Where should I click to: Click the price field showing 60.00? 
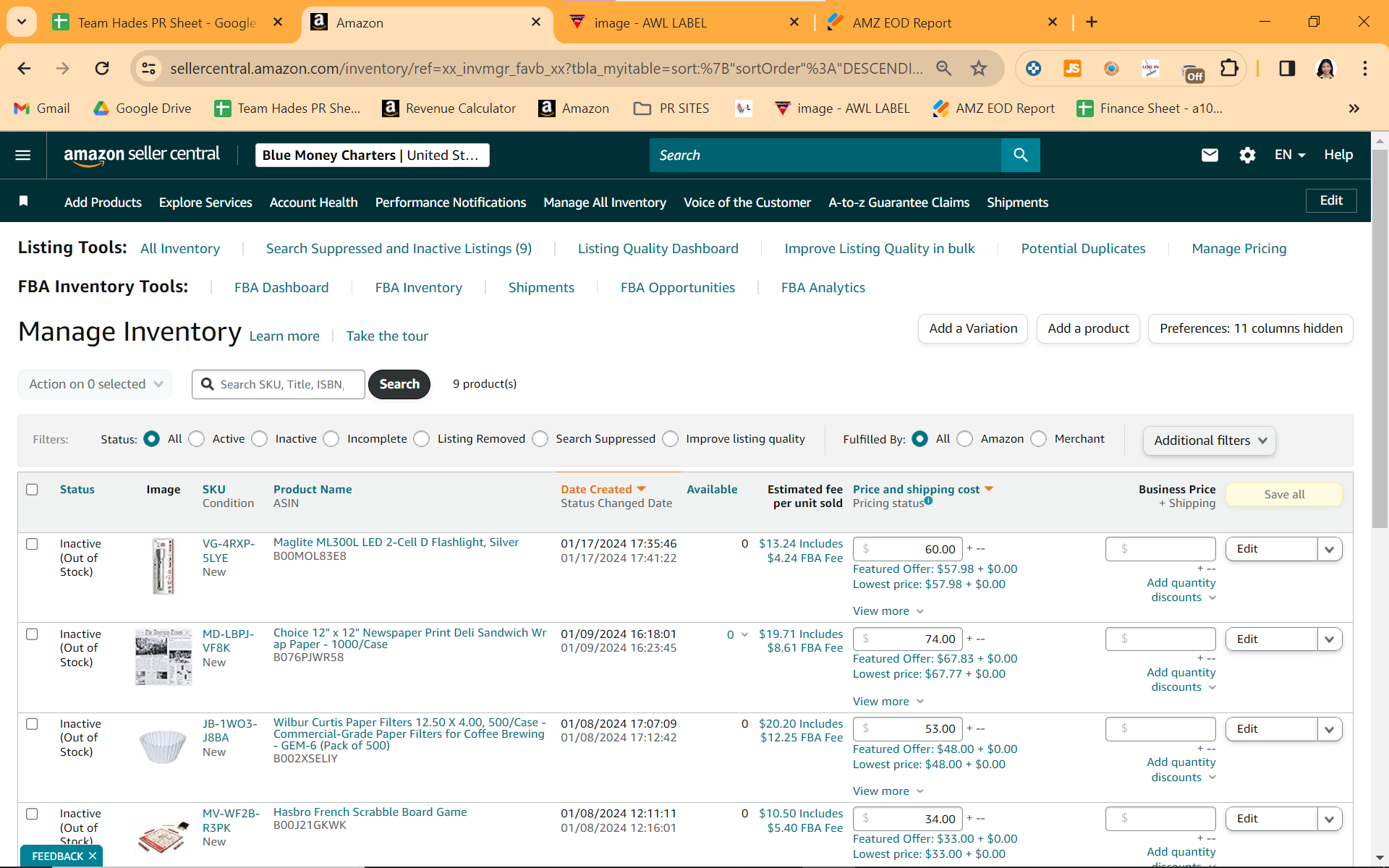pos(908,549)
